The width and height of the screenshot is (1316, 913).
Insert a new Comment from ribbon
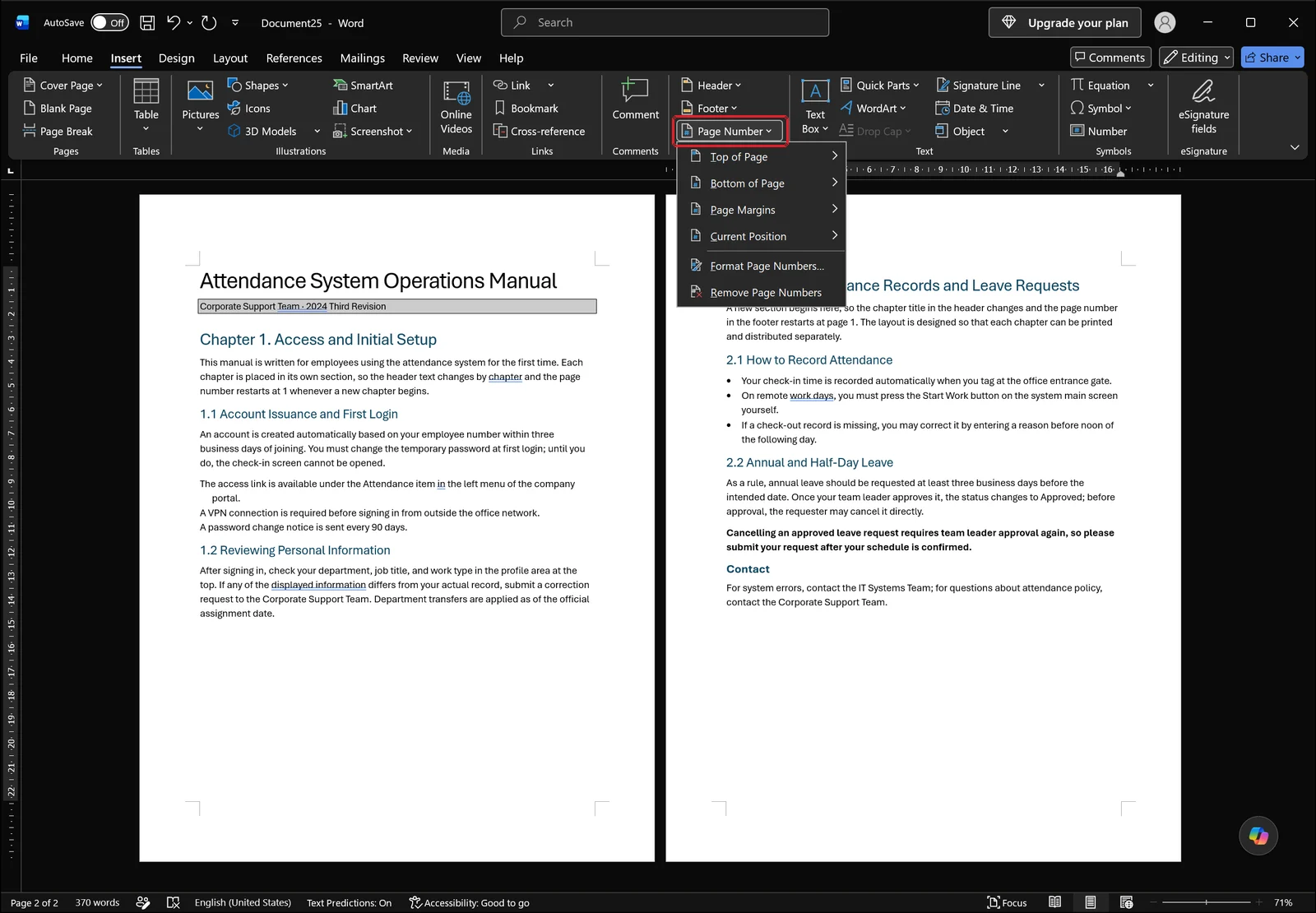(636, 100)
